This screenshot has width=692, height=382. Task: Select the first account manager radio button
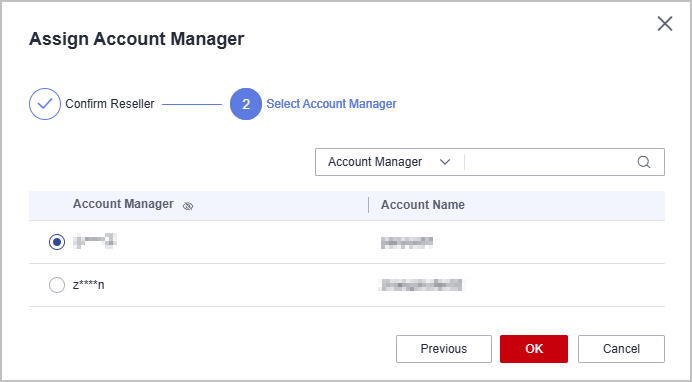tap(57, 242)
